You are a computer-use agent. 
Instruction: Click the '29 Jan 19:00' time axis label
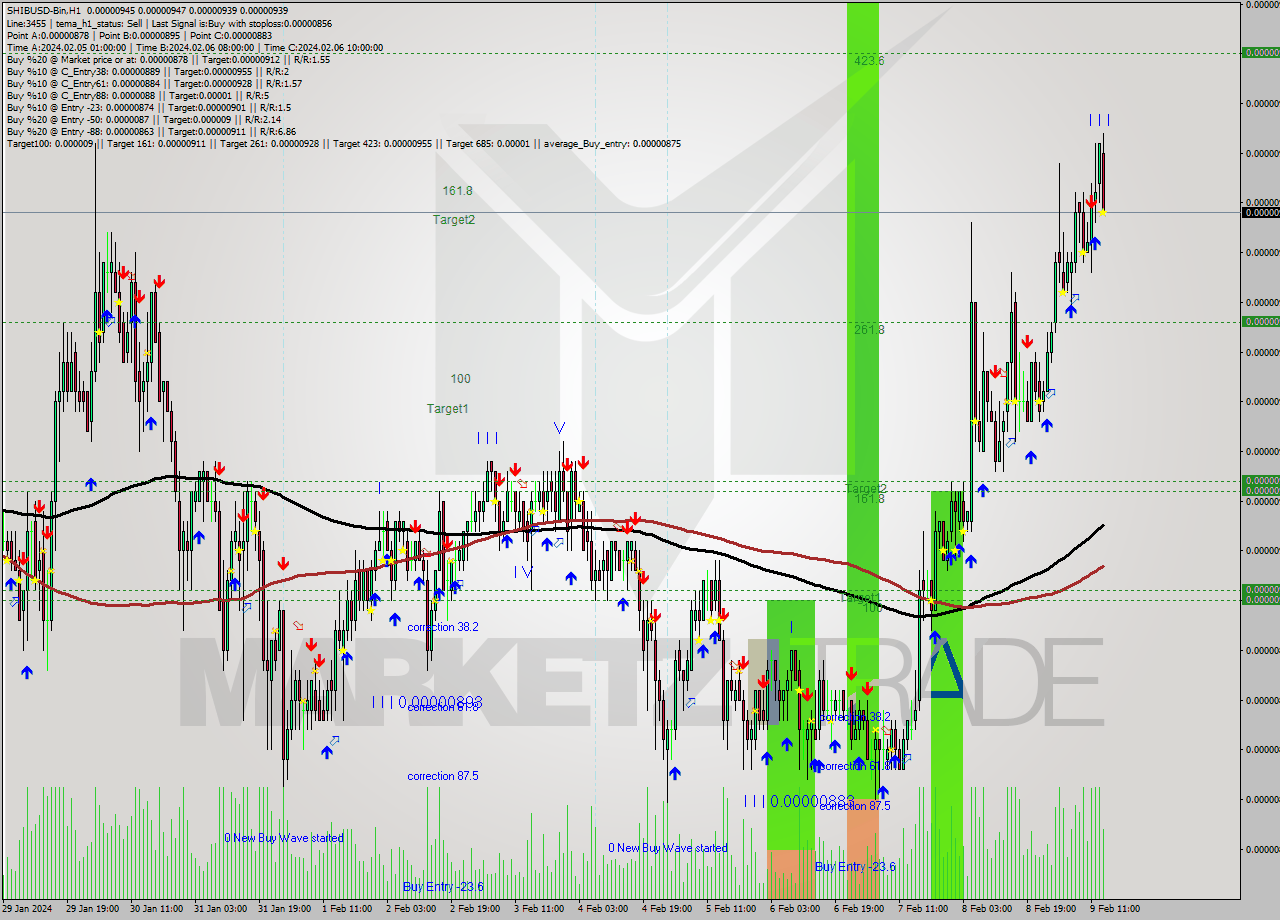[x=93, y=909]
